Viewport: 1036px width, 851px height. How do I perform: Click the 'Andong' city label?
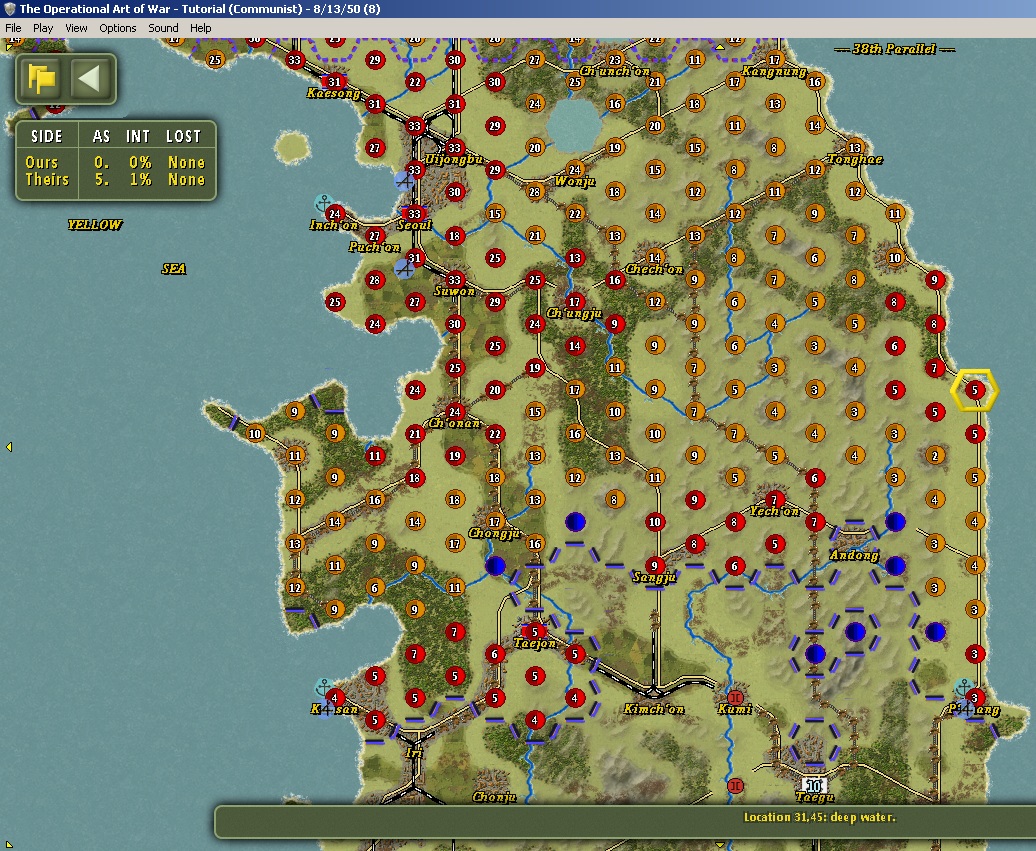point(854,555)
